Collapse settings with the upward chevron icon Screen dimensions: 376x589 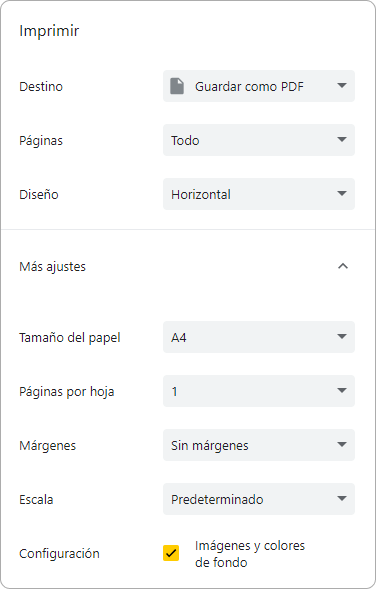click(x=343, y=266)
